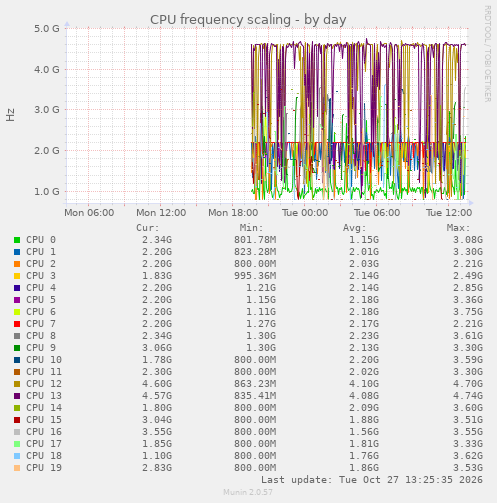Click the 'Avg:' column header
497x503 pixels.
pos(355,228)
